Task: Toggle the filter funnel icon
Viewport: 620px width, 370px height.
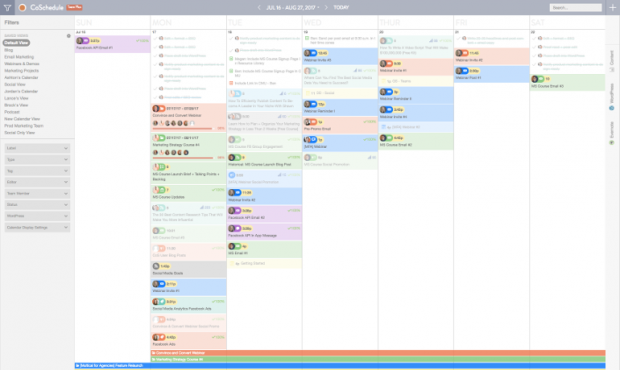Action: click(7, 8)
